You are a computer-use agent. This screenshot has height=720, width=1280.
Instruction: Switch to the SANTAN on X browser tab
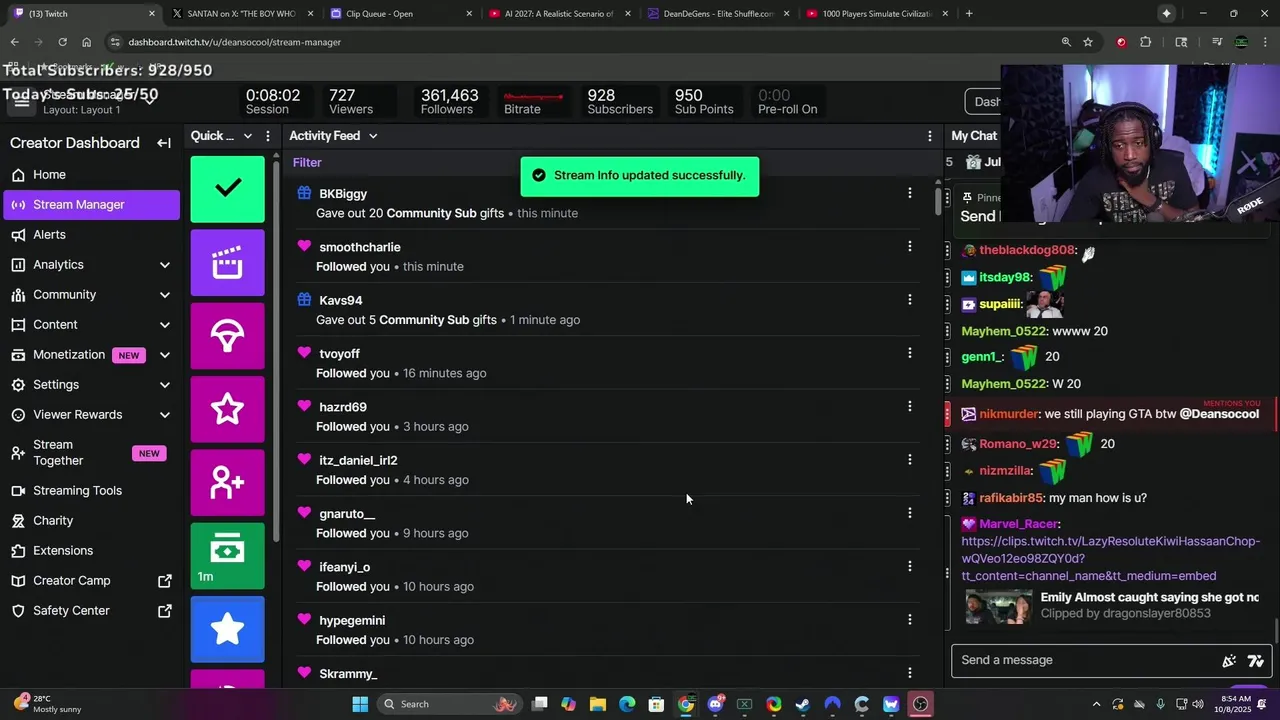coord(240,14)
